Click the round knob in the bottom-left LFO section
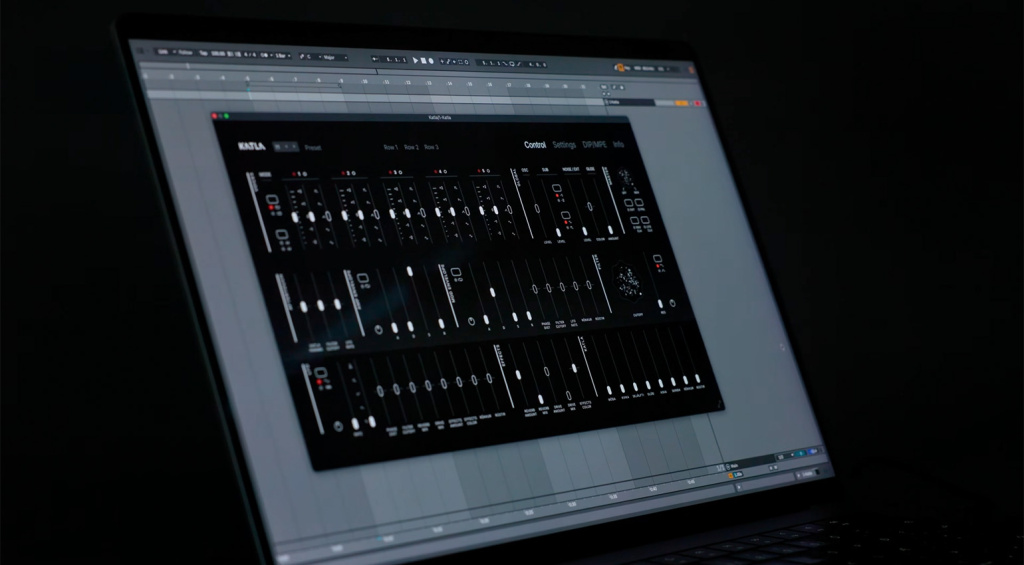This screenshot has height=565, width=1024. tap(338, 427)
